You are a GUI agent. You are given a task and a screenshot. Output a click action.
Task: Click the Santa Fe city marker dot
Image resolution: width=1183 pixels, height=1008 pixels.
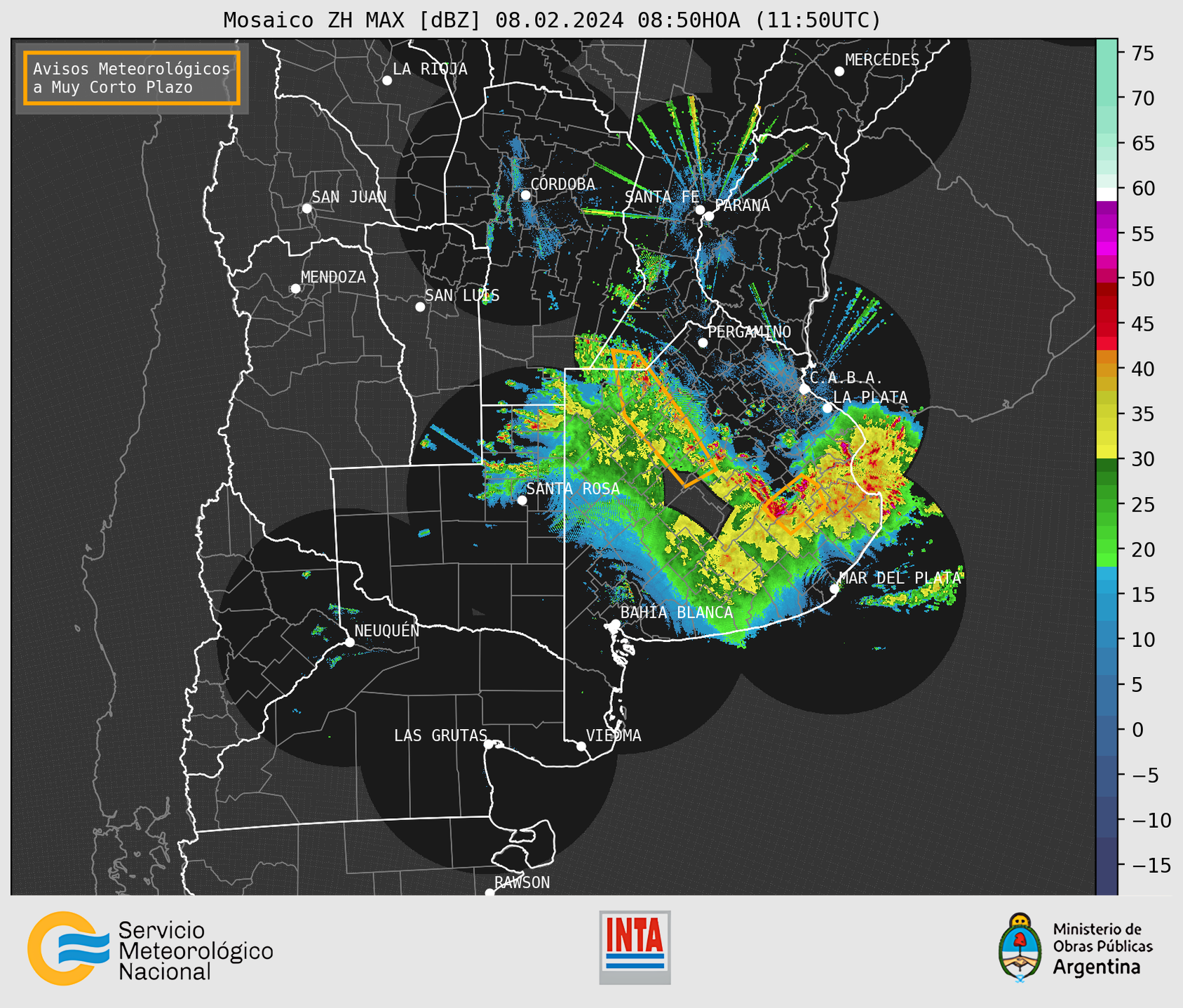coord(700,210)
